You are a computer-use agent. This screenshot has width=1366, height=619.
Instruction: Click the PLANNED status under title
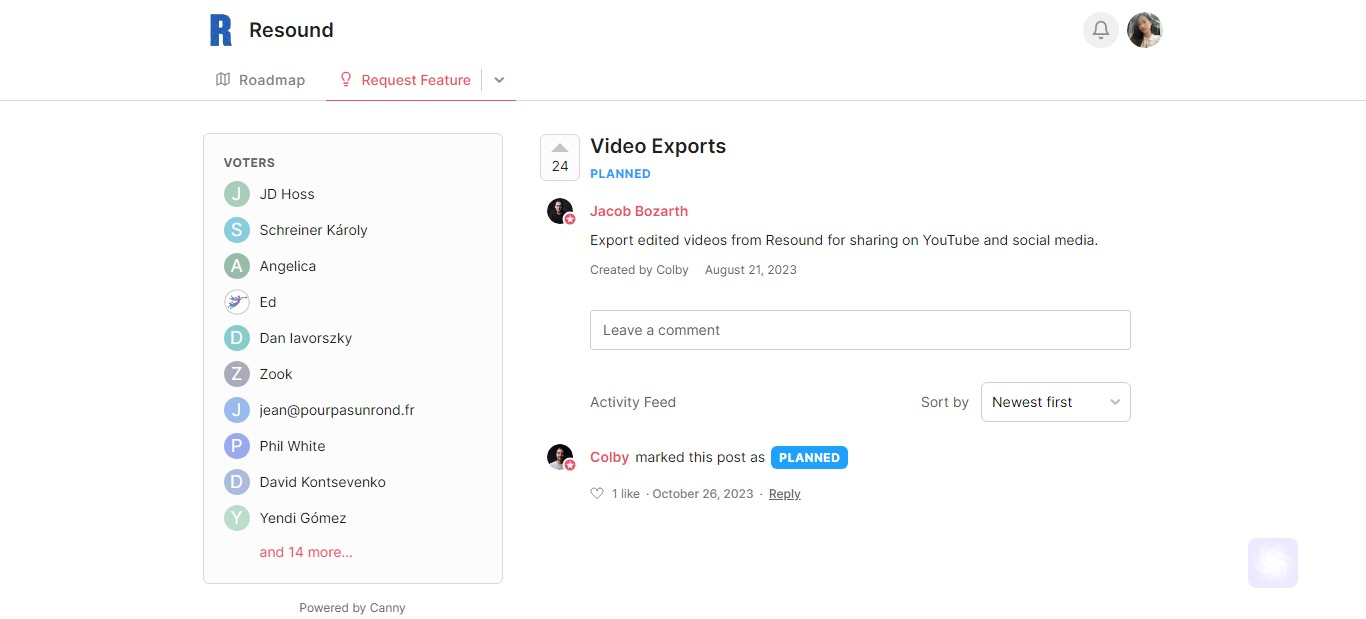click(620, 174)
